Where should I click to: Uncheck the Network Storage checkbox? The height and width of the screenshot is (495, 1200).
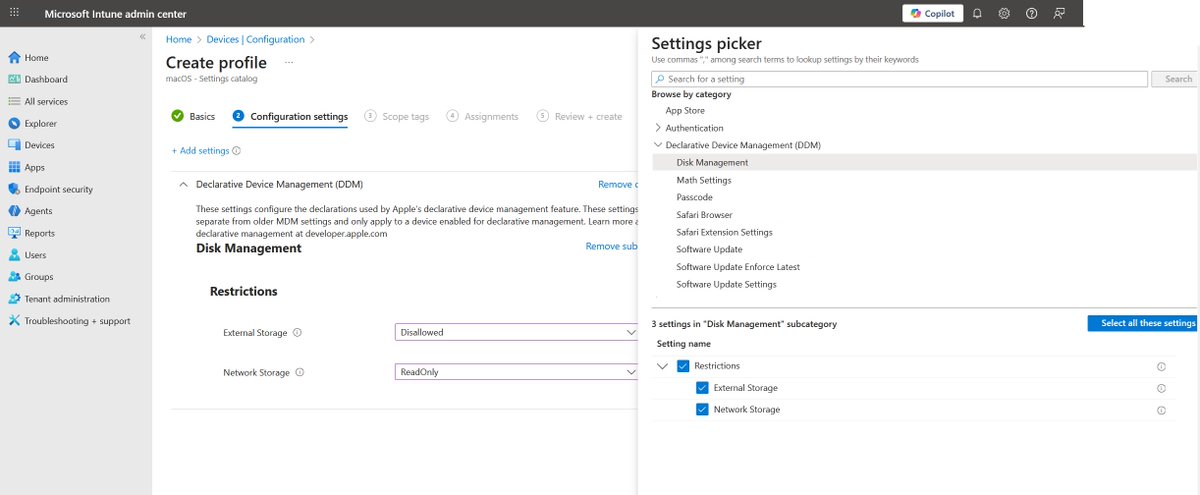tap(703, 410)
